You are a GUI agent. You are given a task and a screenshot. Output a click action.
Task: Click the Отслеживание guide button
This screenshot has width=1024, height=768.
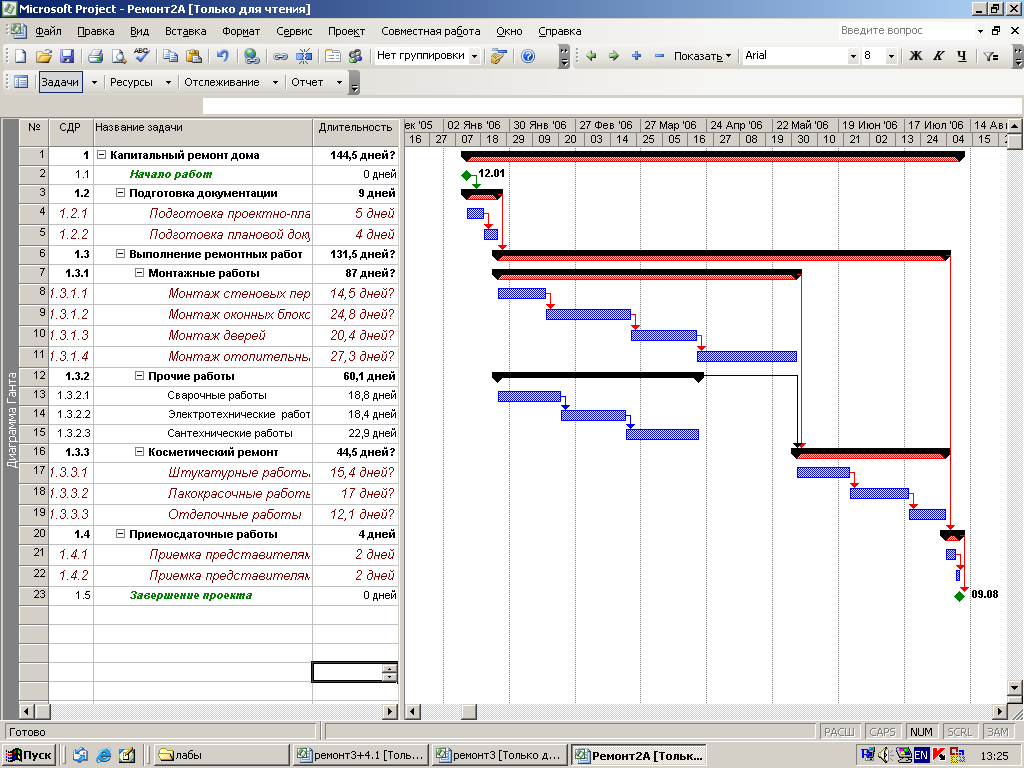coord(222,82)
